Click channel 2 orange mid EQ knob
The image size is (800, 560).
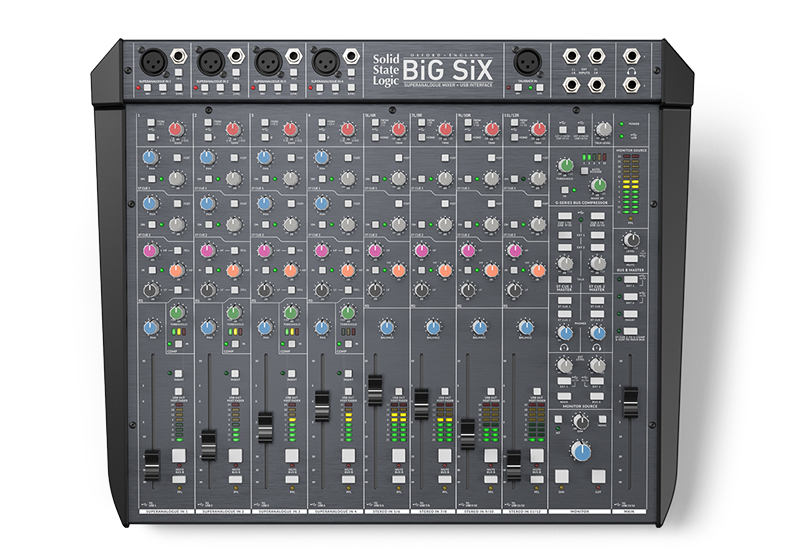point(234,270)
